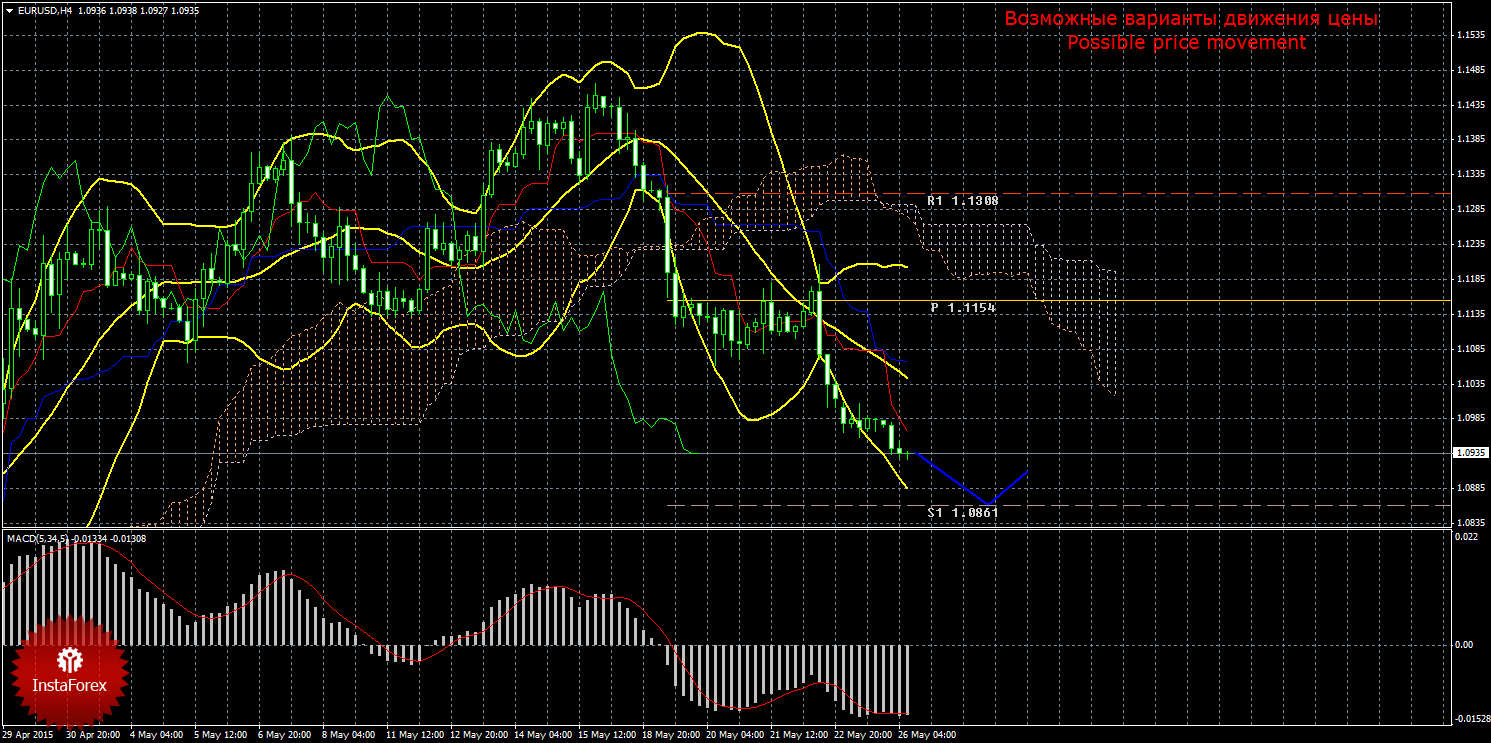Click the MACD -0.01528 scale label

[x=1467, y=718]
